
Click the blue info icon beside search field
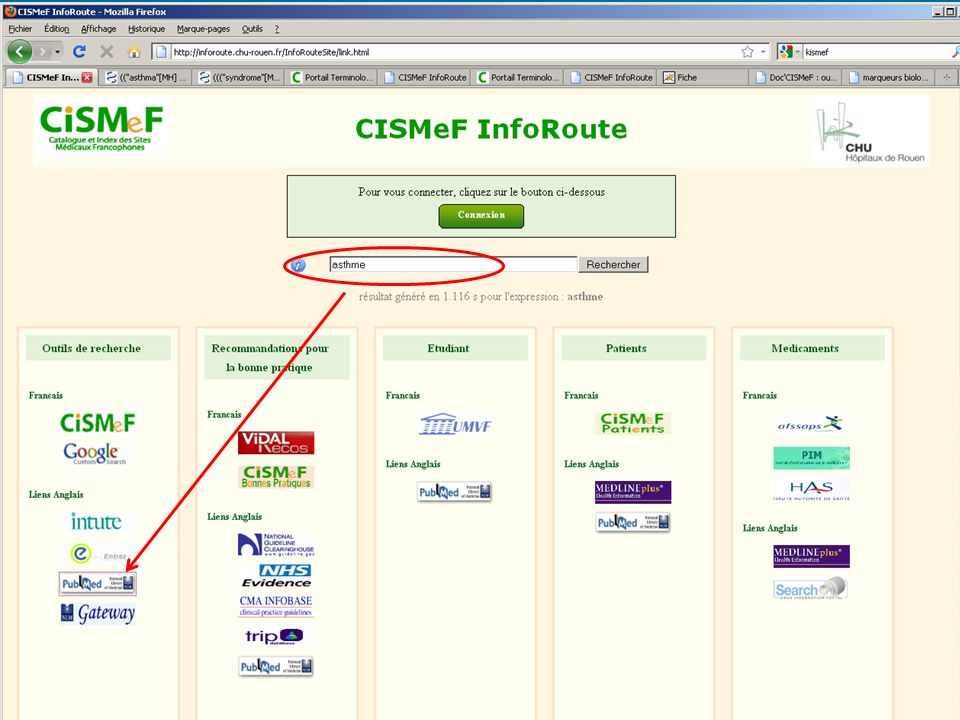tap(298, 265)
